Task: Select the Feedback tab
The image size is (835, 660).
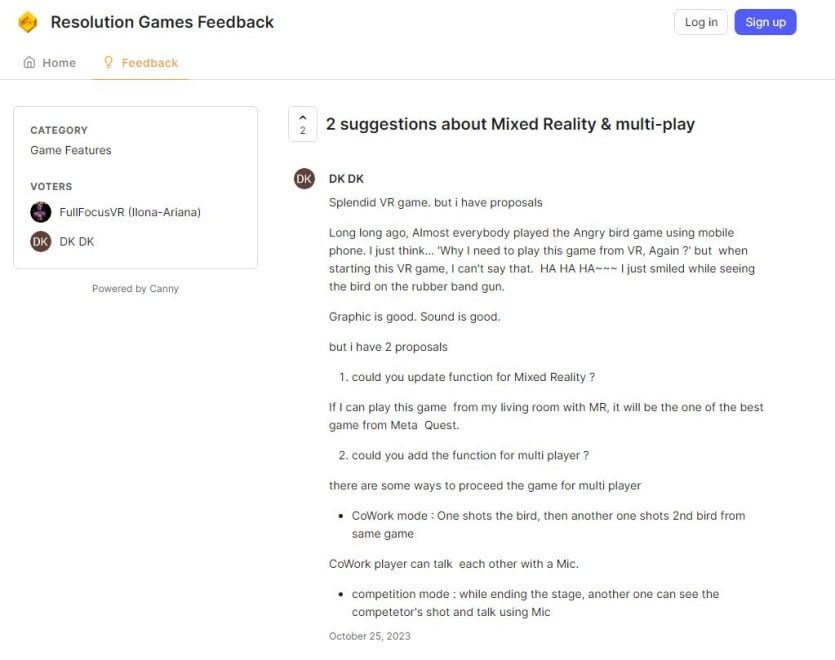Action: (x=141, y=63)
